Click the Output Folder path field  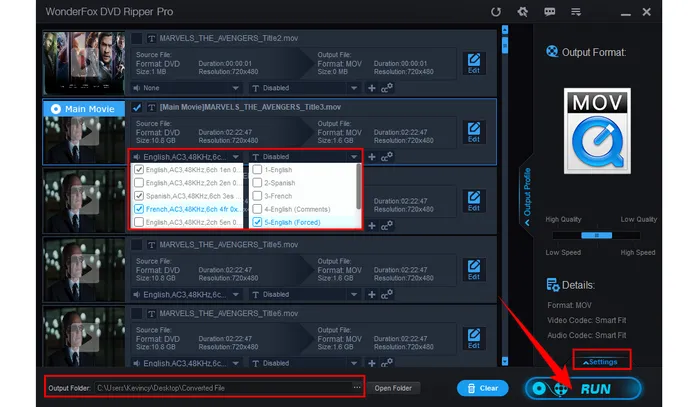point(225,388)
